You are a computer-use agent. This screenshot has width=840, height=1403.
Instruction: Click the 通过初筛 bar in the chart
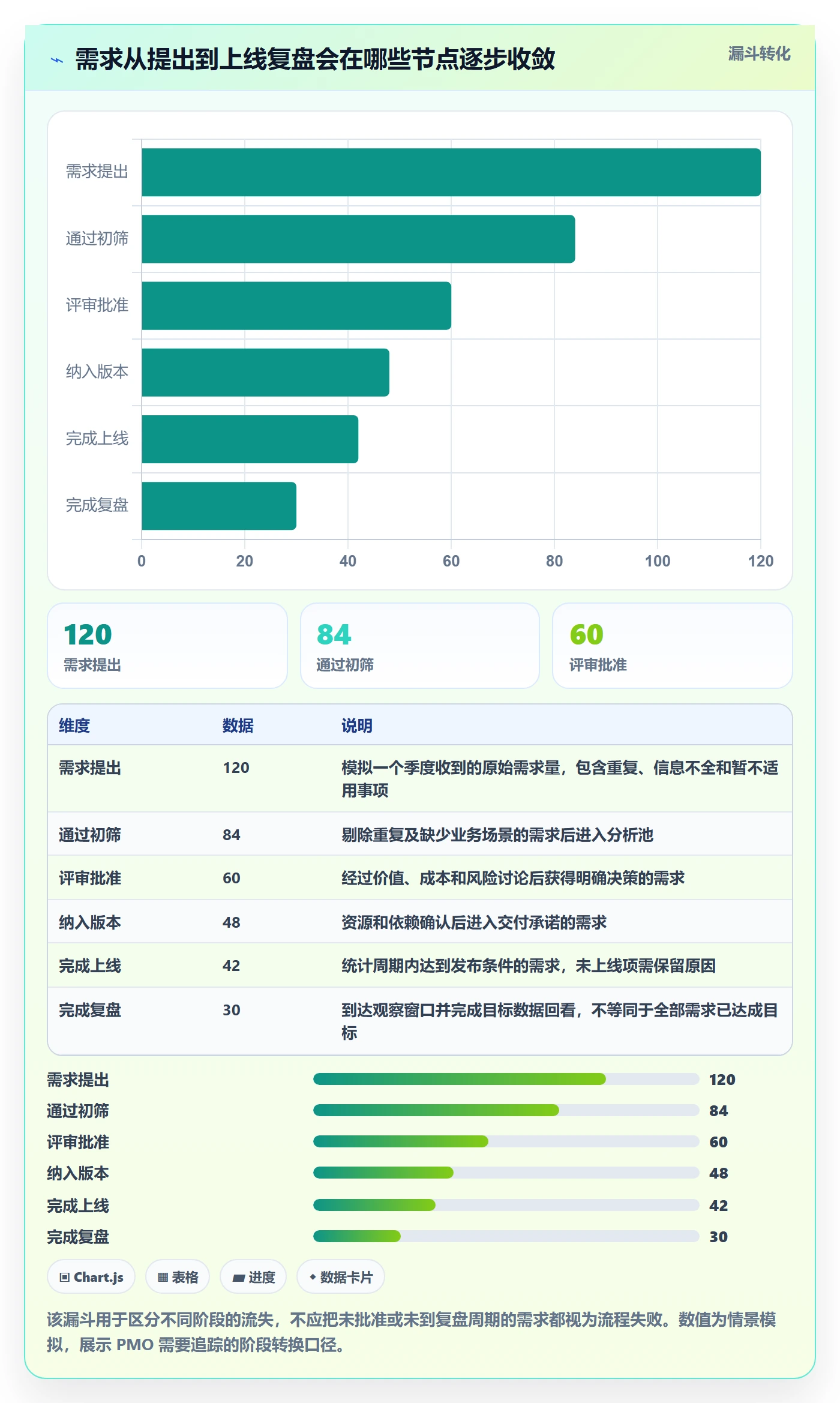pyautogui.click(x=358, y=239)
